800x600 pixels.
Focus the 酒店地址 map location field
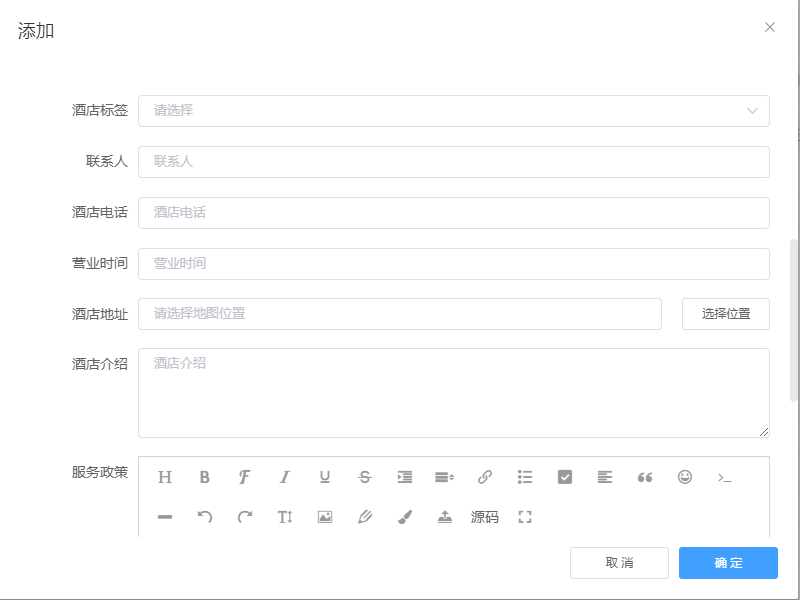[400, 314]
